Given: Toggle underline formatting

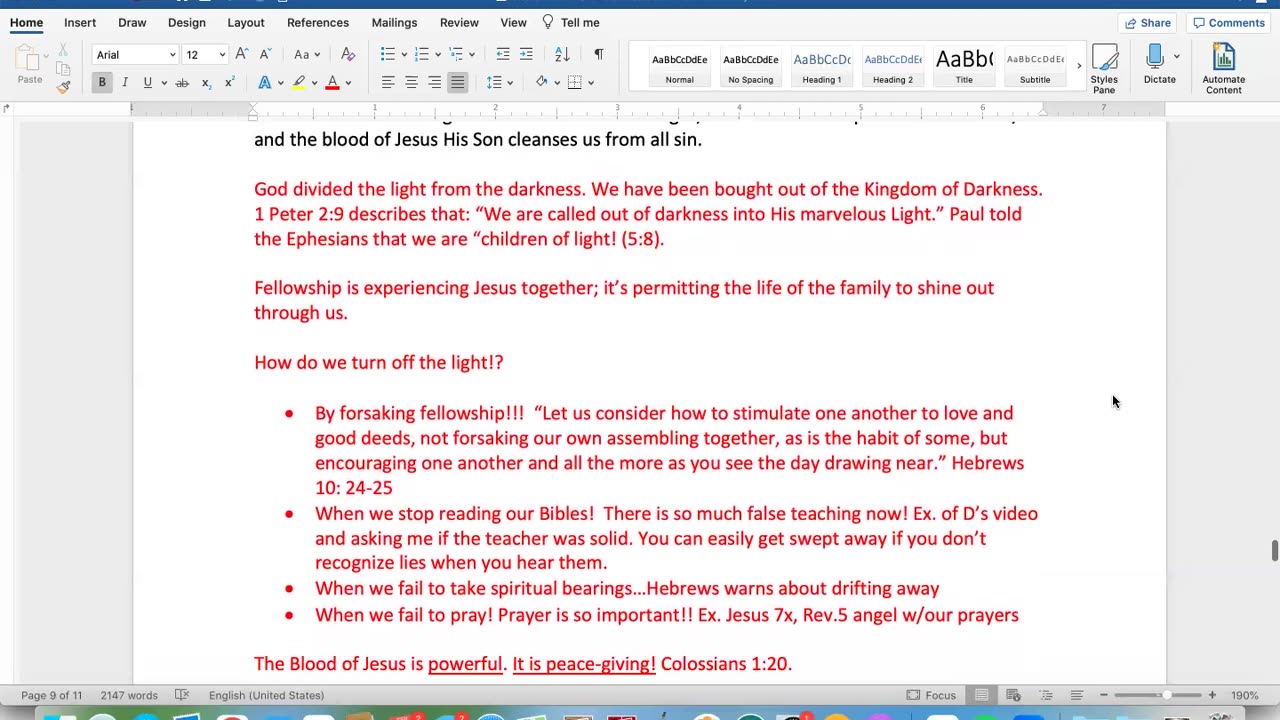Looking at the screenshot, I should [x=147, y=82].
